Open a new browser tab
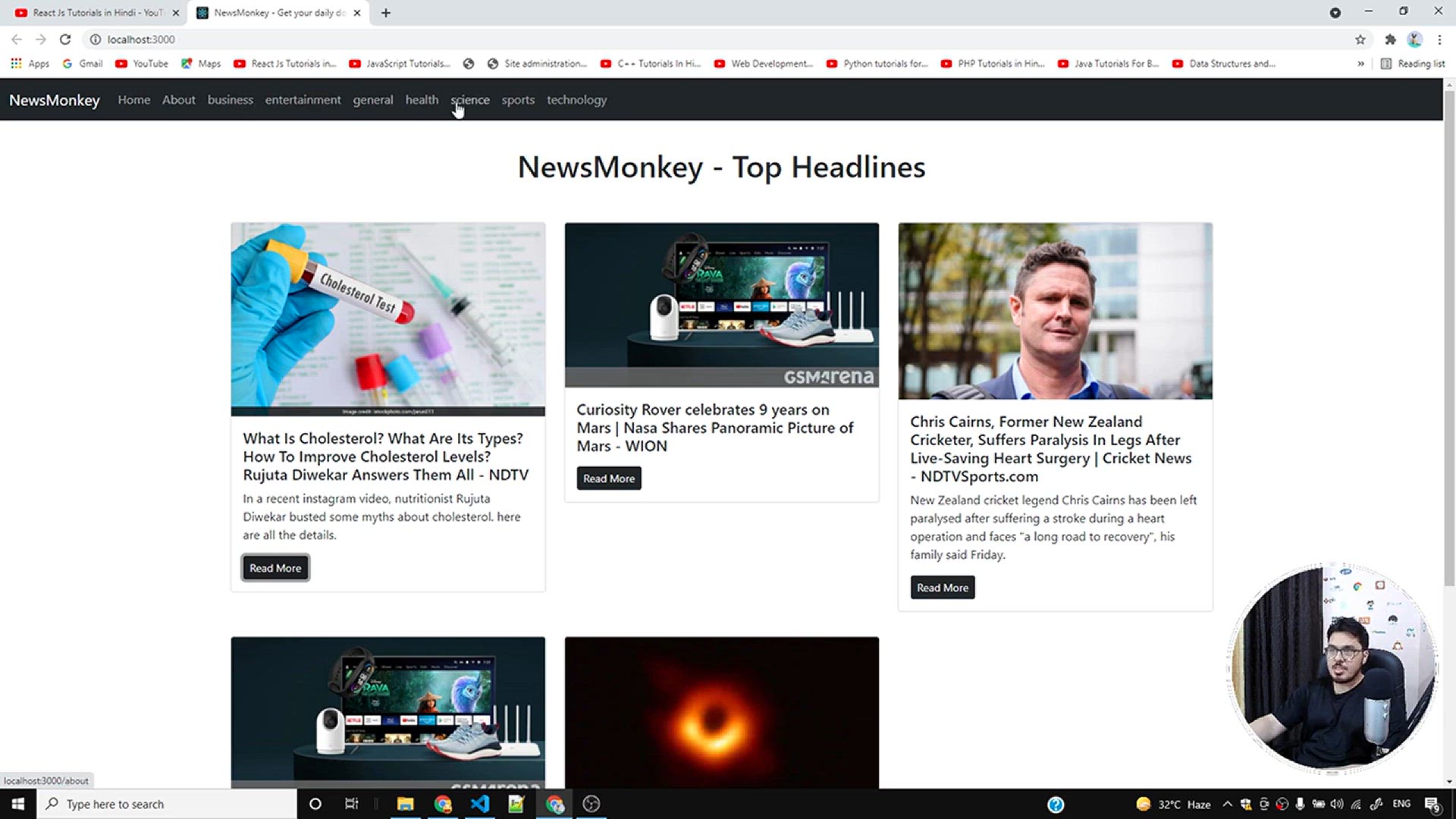 click(x=386, y=13)
